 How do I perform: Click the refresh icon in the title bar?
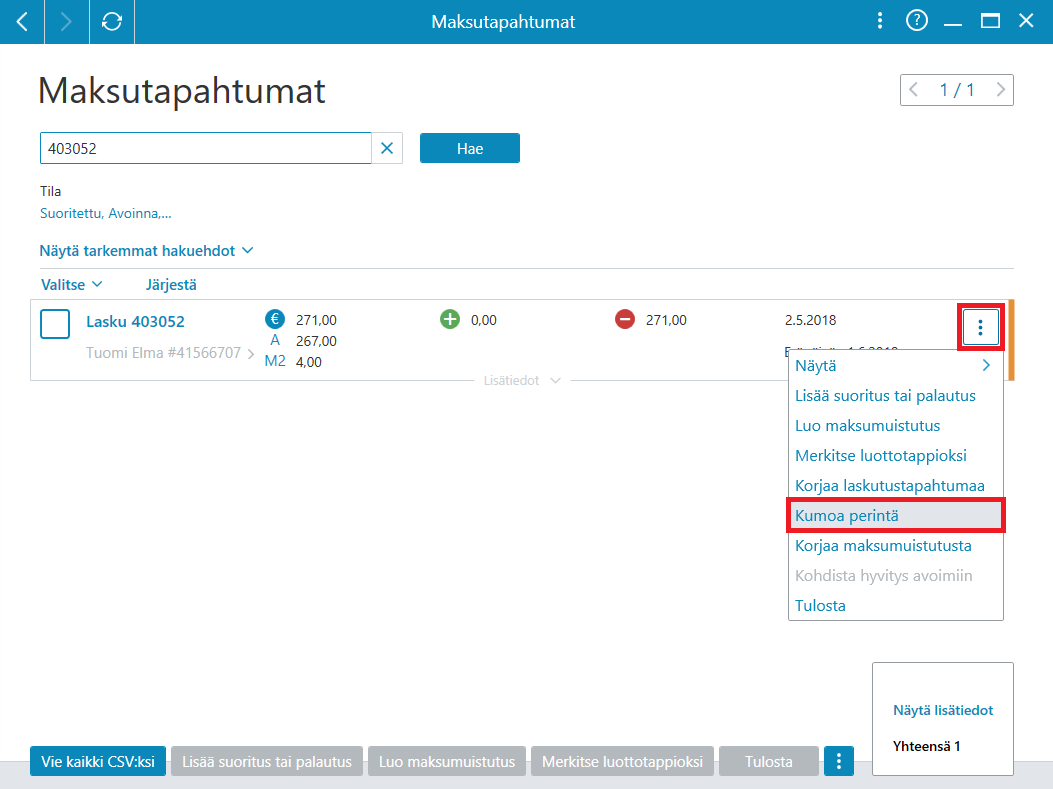tap(111, 21)
